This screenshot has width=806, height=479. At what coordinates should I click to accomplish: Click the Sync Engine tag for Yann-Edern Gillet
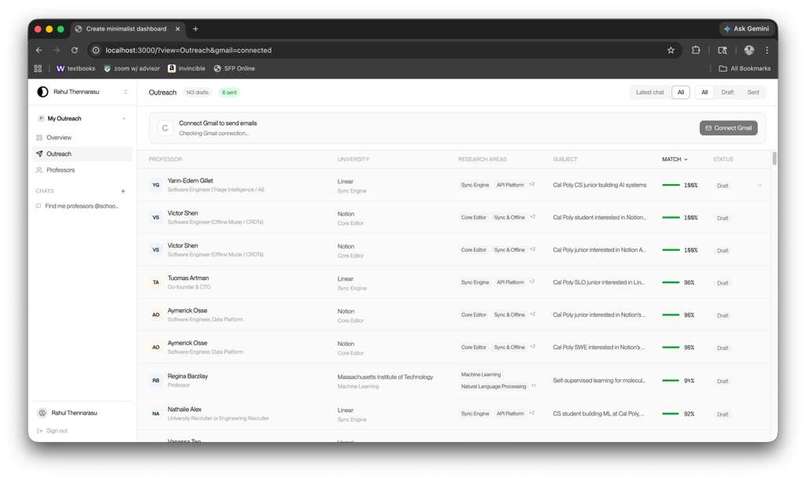[475, 185]
